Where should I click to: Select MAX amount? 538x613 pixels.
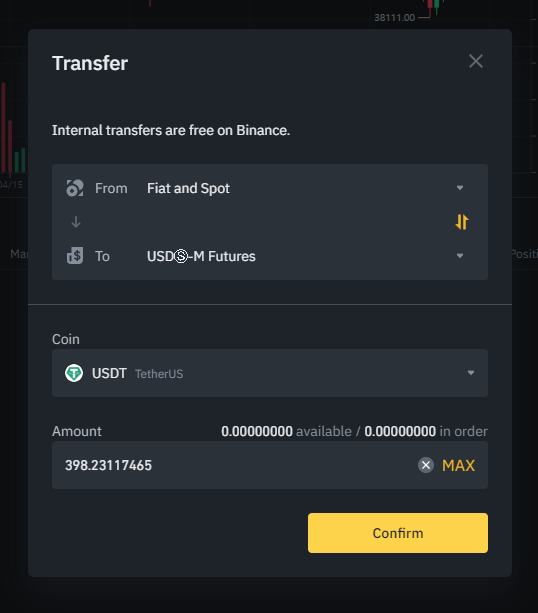pyautogui.click(x=458, y=465)
